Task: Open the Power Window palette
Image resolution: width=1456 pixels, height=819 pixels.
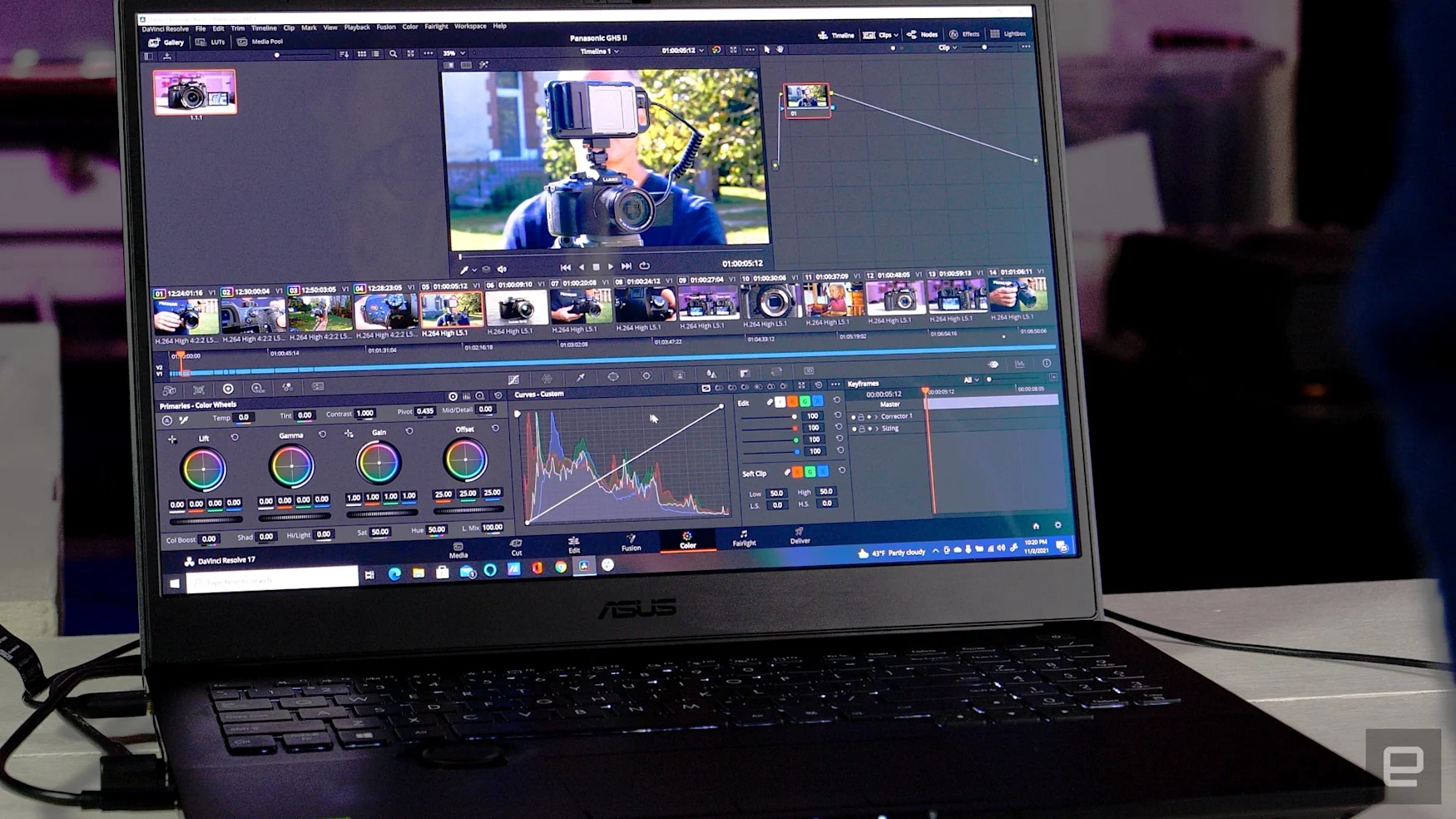Action: pos(613,377)
